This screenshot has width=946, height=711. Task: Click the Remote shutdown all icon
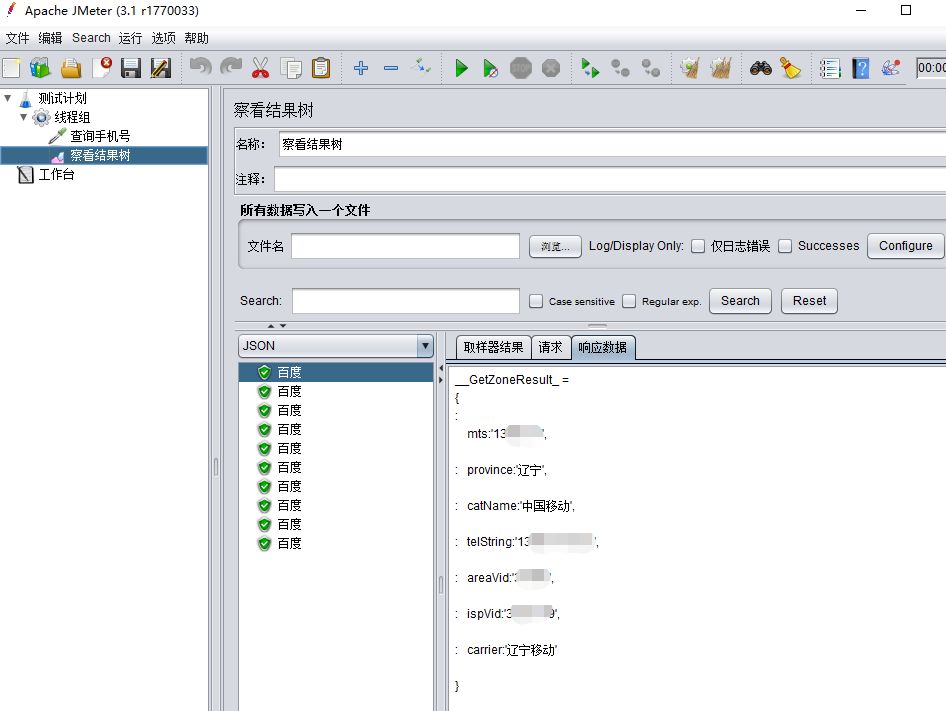(x=650, y=68)
